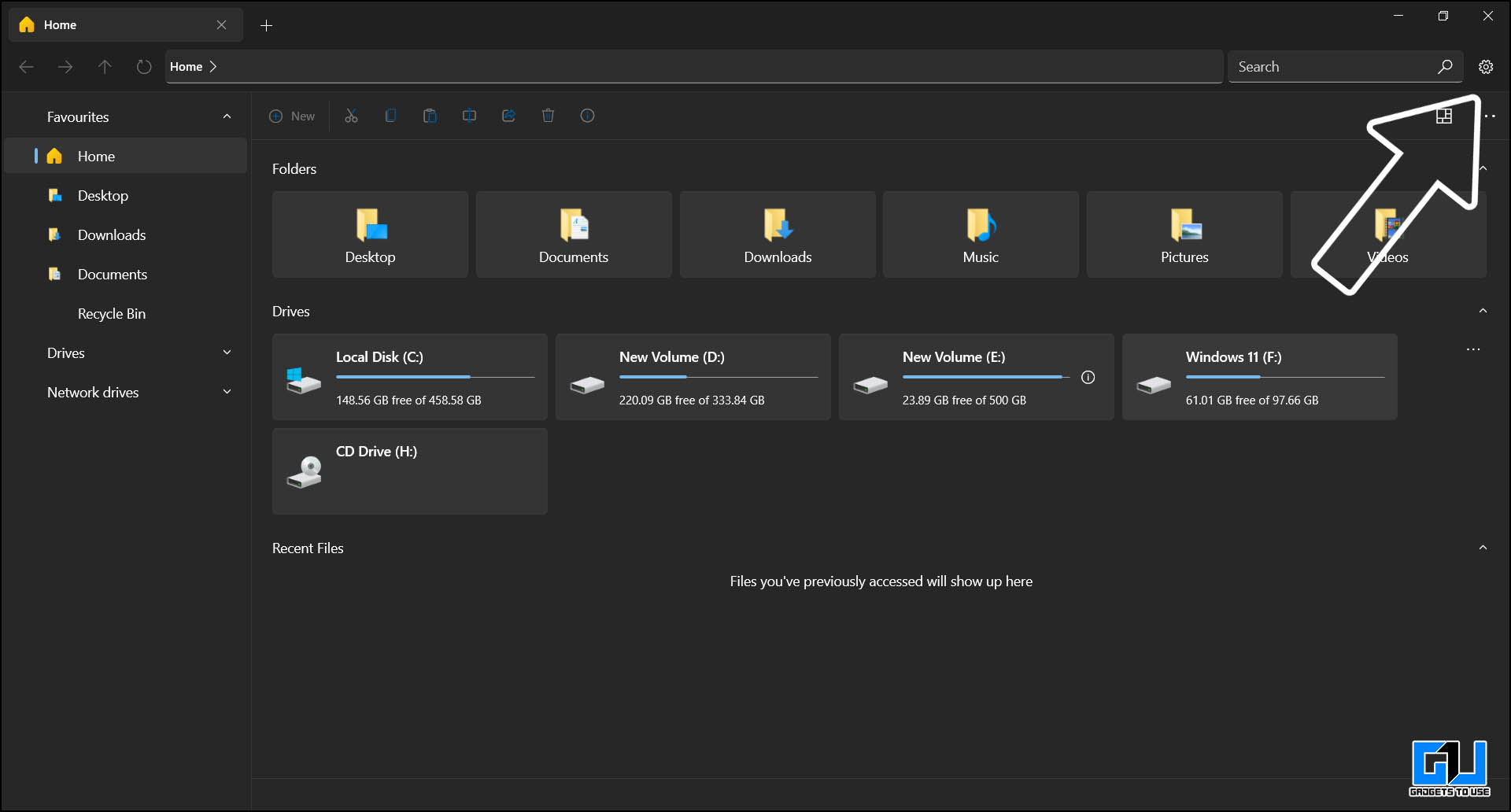Expand the Drives section in sidebar
The height and width of the screenshot is (812, 1511).
[227, 352]
